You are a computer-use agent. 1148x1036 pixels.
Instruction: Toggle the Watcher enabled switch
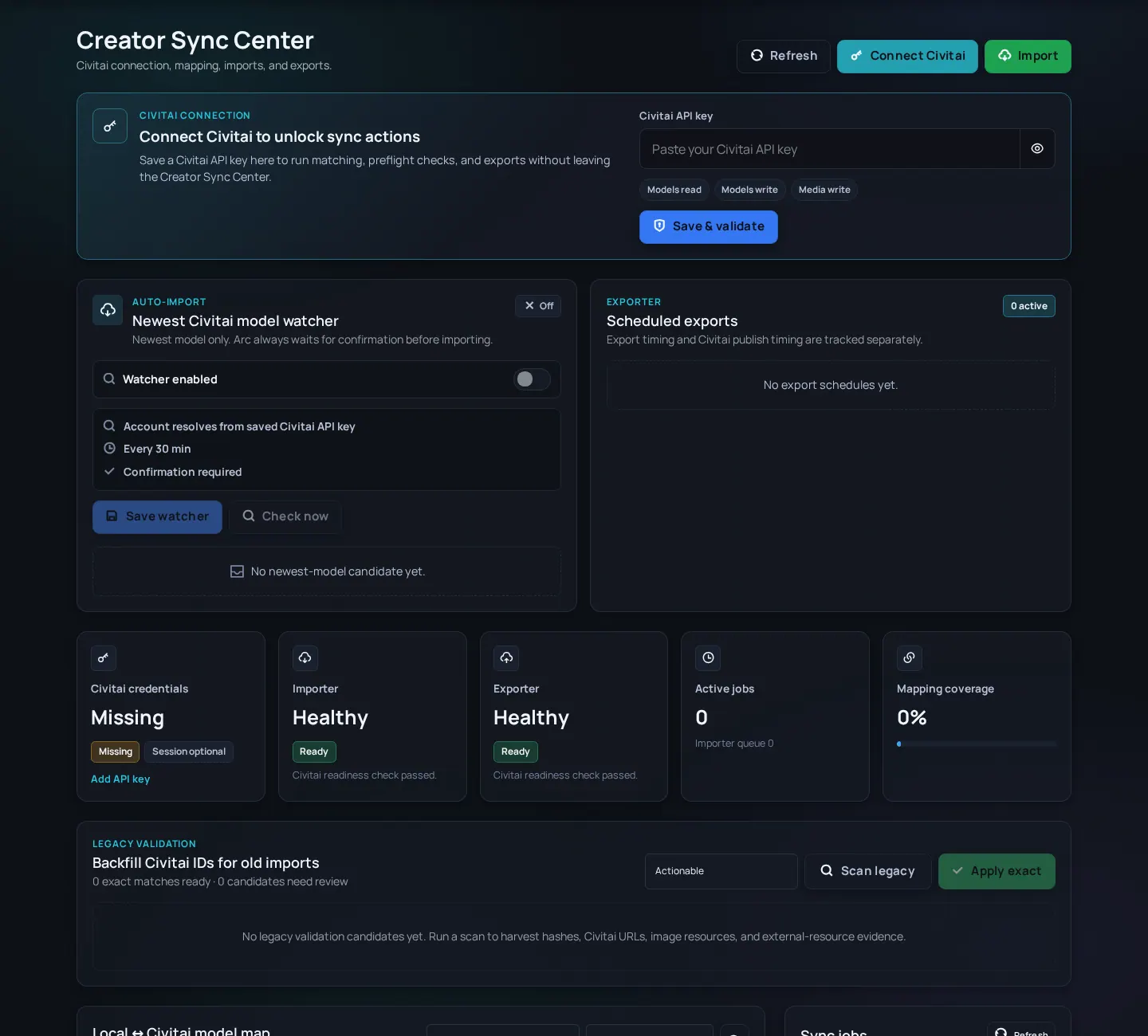click(x=532, y=379)
